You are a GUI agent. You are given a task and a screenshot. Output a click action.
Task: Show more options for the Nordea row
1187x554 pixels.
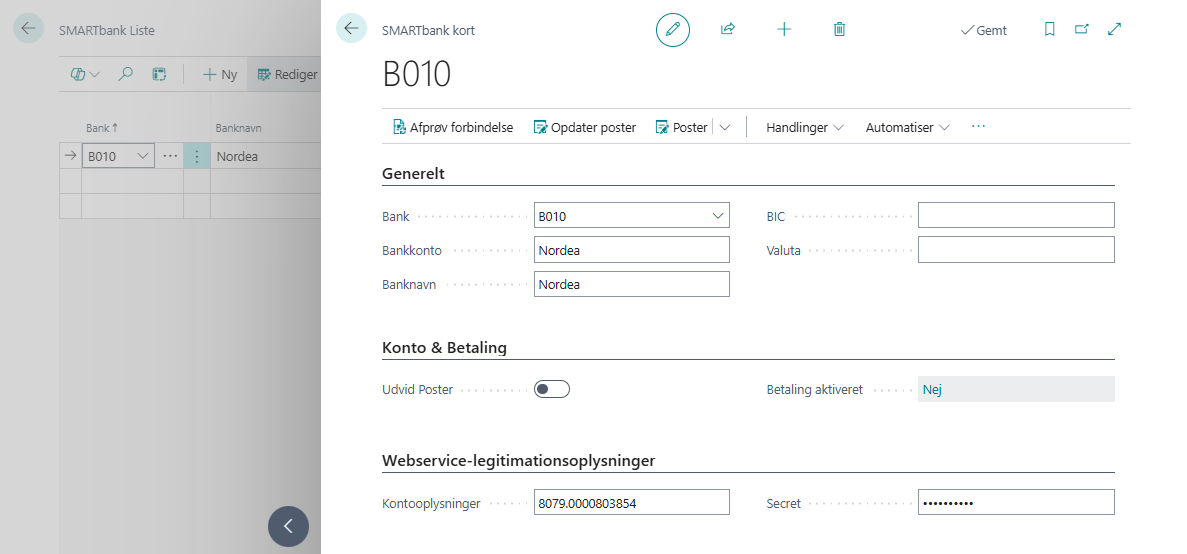(x=197, y=156)
